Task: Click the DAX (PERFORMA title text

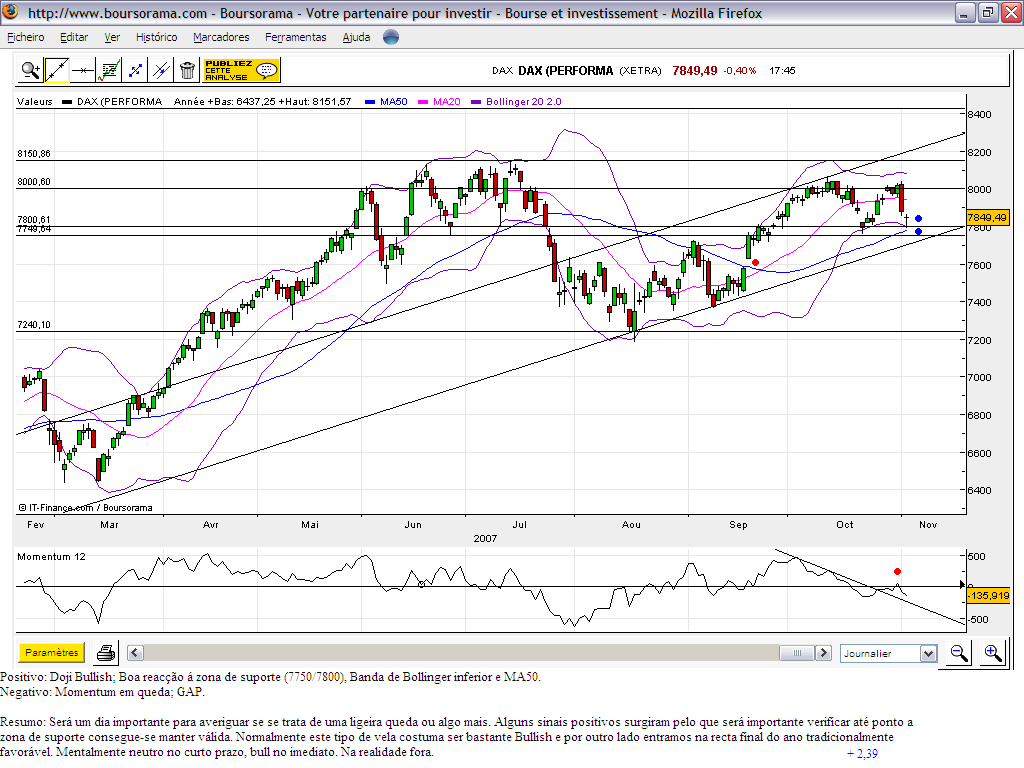Action: pos(566,71)
